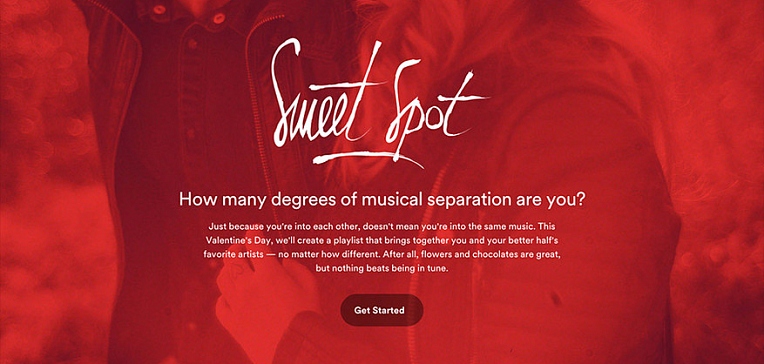Click the line nothing beats being in tune
The height and width of the screenshot is (364, 764).
point(382,268)
